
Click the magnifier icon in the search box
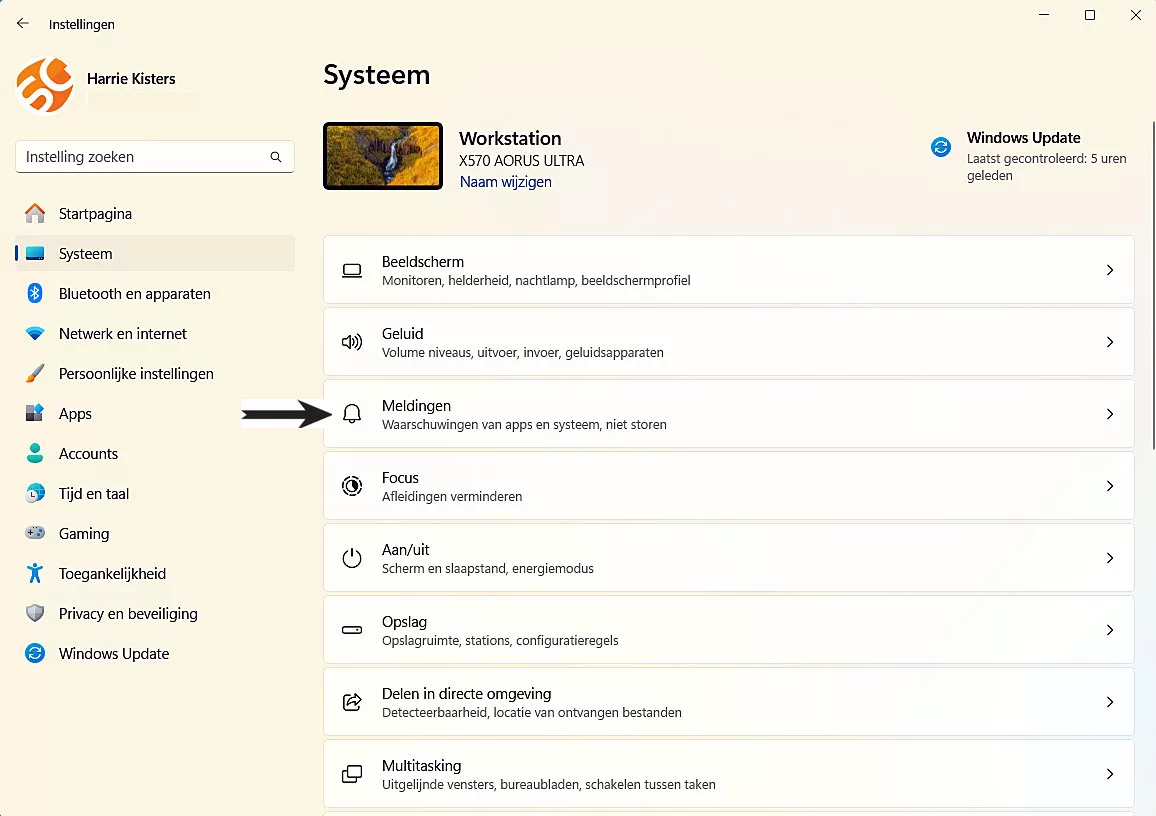(x=276, y=157)
